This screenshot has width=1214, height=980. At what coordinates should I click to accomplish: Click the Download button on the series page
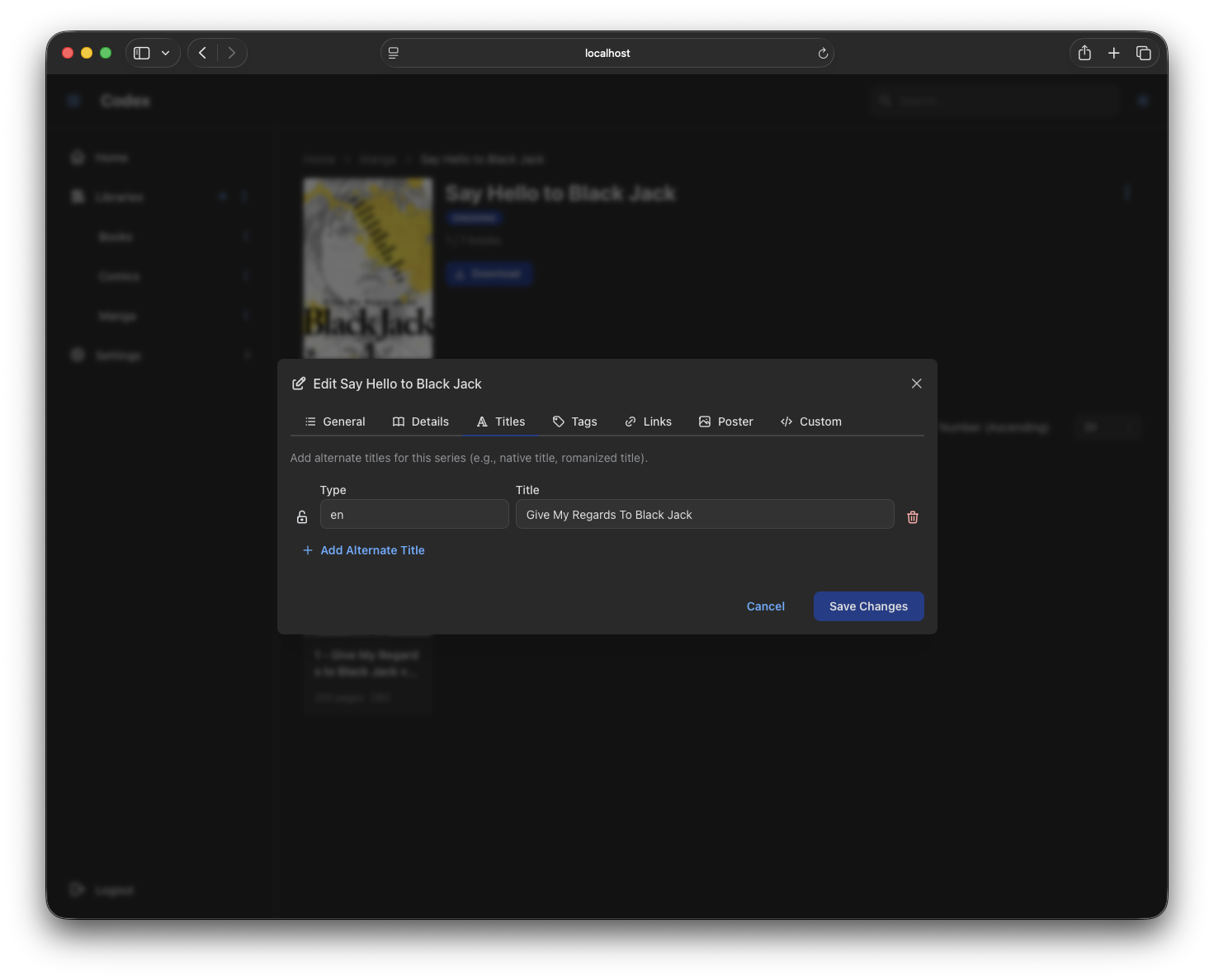(489, 273)
